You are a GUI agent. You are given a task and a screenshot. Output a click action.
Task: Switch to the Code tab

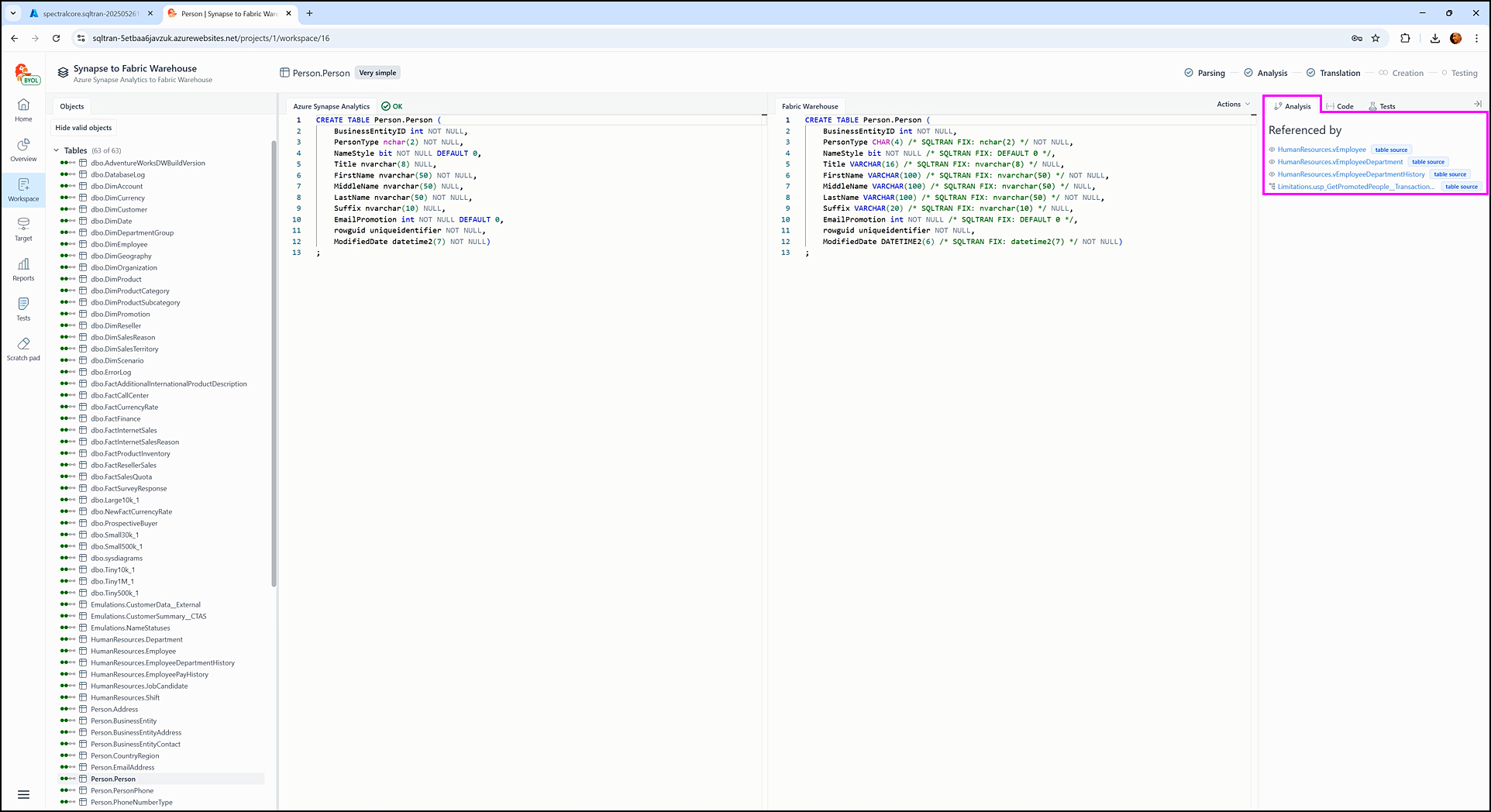[1341, 106]
